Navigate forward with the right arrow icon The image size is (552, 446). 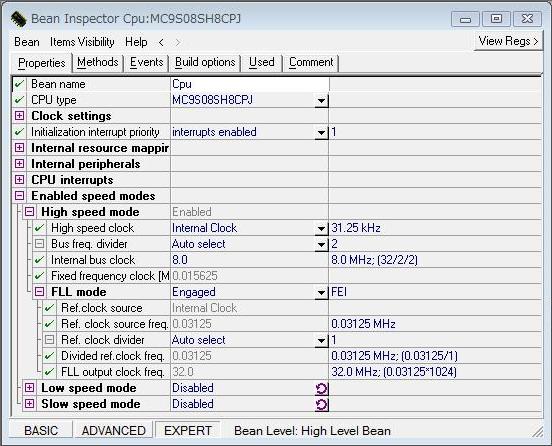pos(178,43)
